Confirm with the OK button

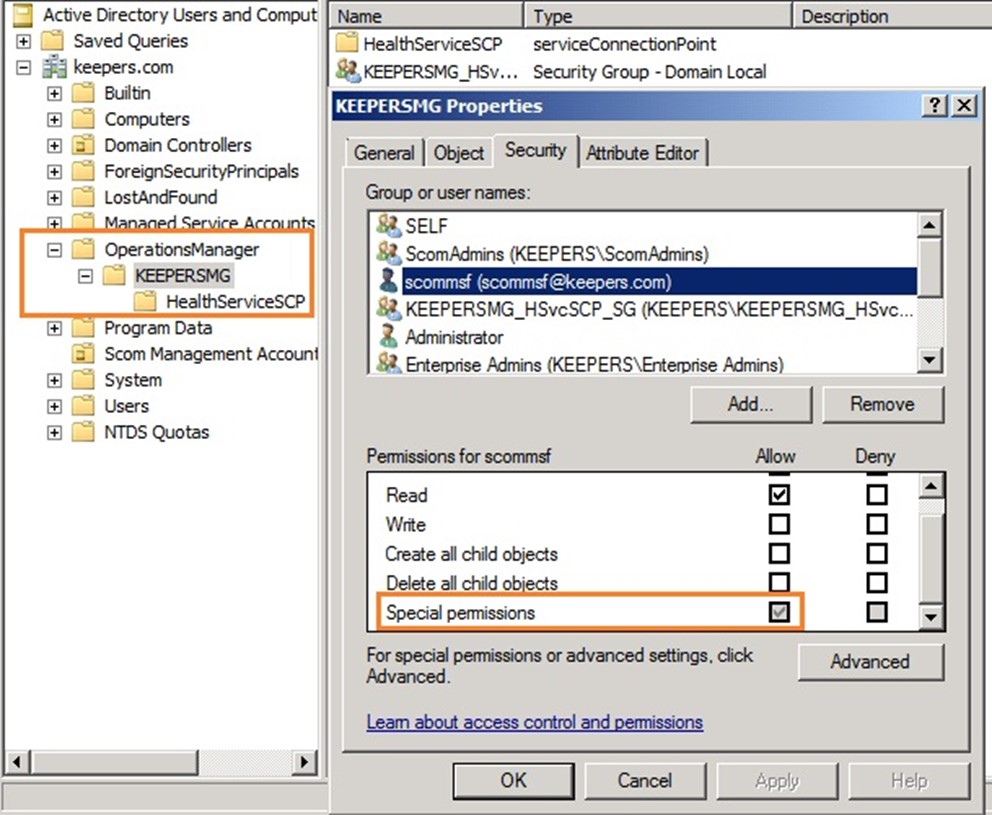click(x=514, y=780)
